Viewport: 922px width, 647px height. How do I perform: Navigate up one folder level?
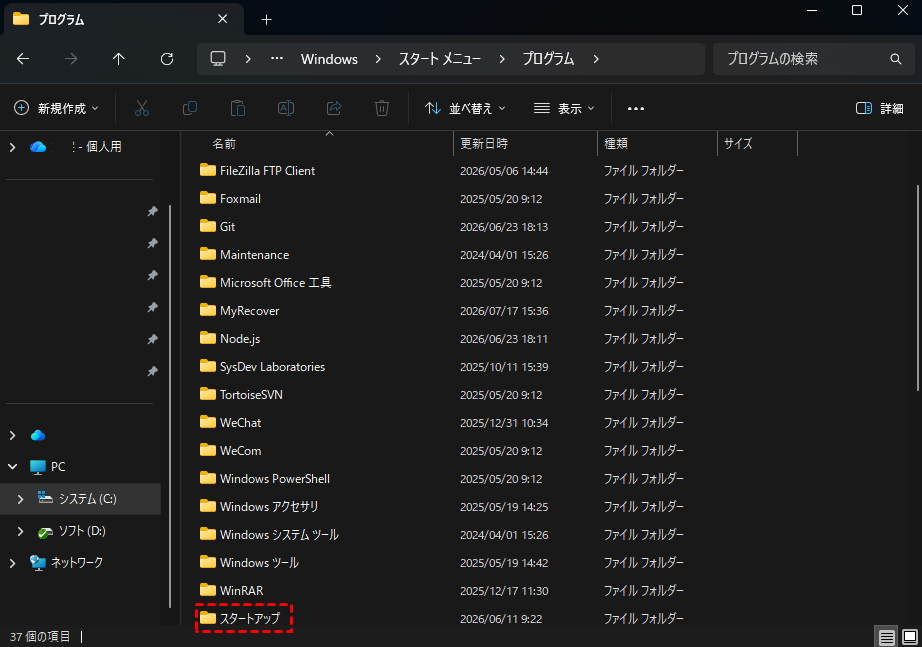tap(119, 59)
